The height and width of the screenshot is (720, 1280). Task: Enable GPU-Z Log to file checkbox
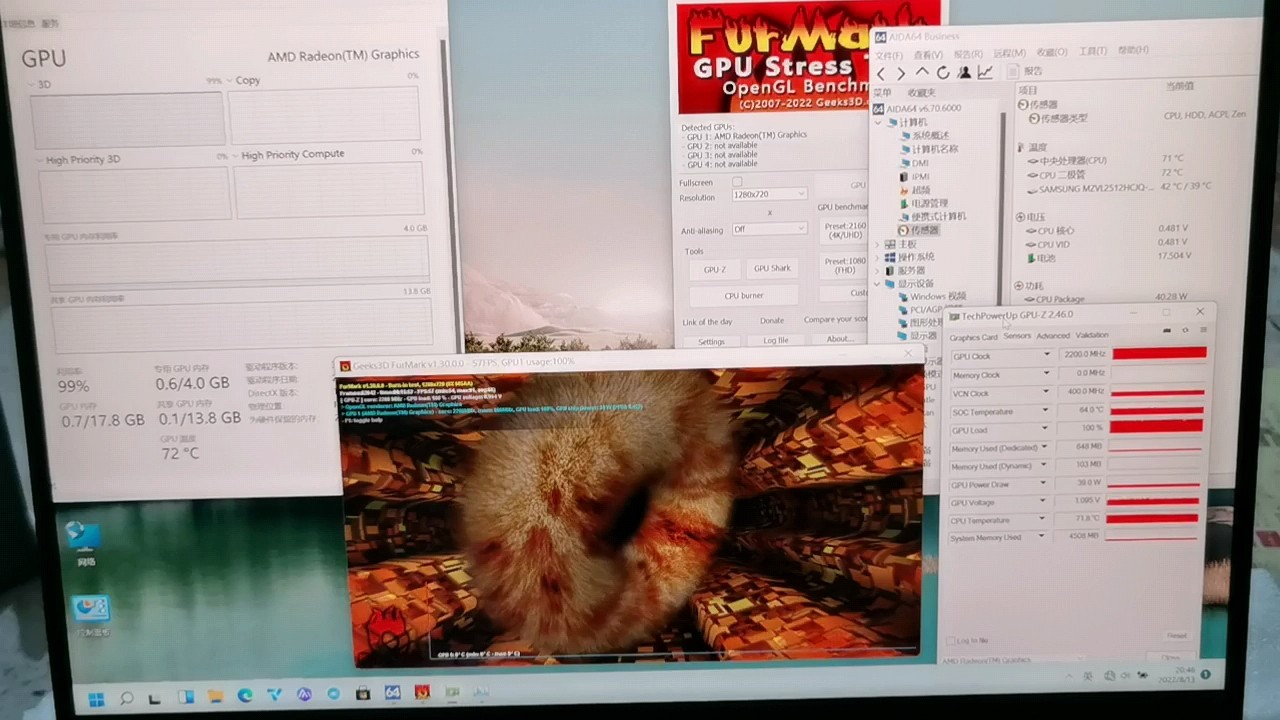pyautogui.click(x=951, y=640)
